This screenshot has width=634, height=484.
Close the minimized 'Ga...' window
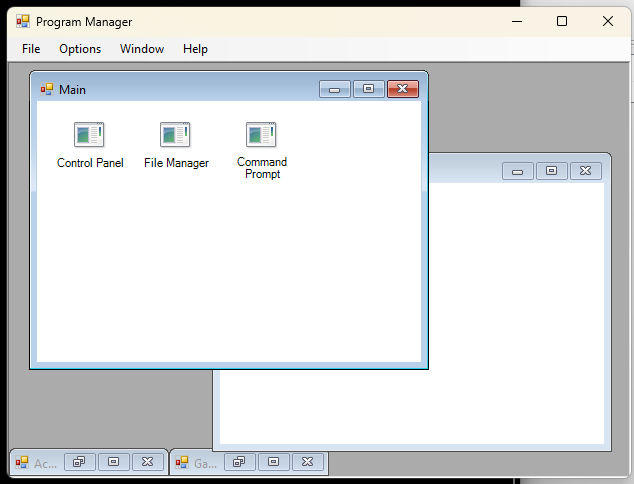point(308,462)
